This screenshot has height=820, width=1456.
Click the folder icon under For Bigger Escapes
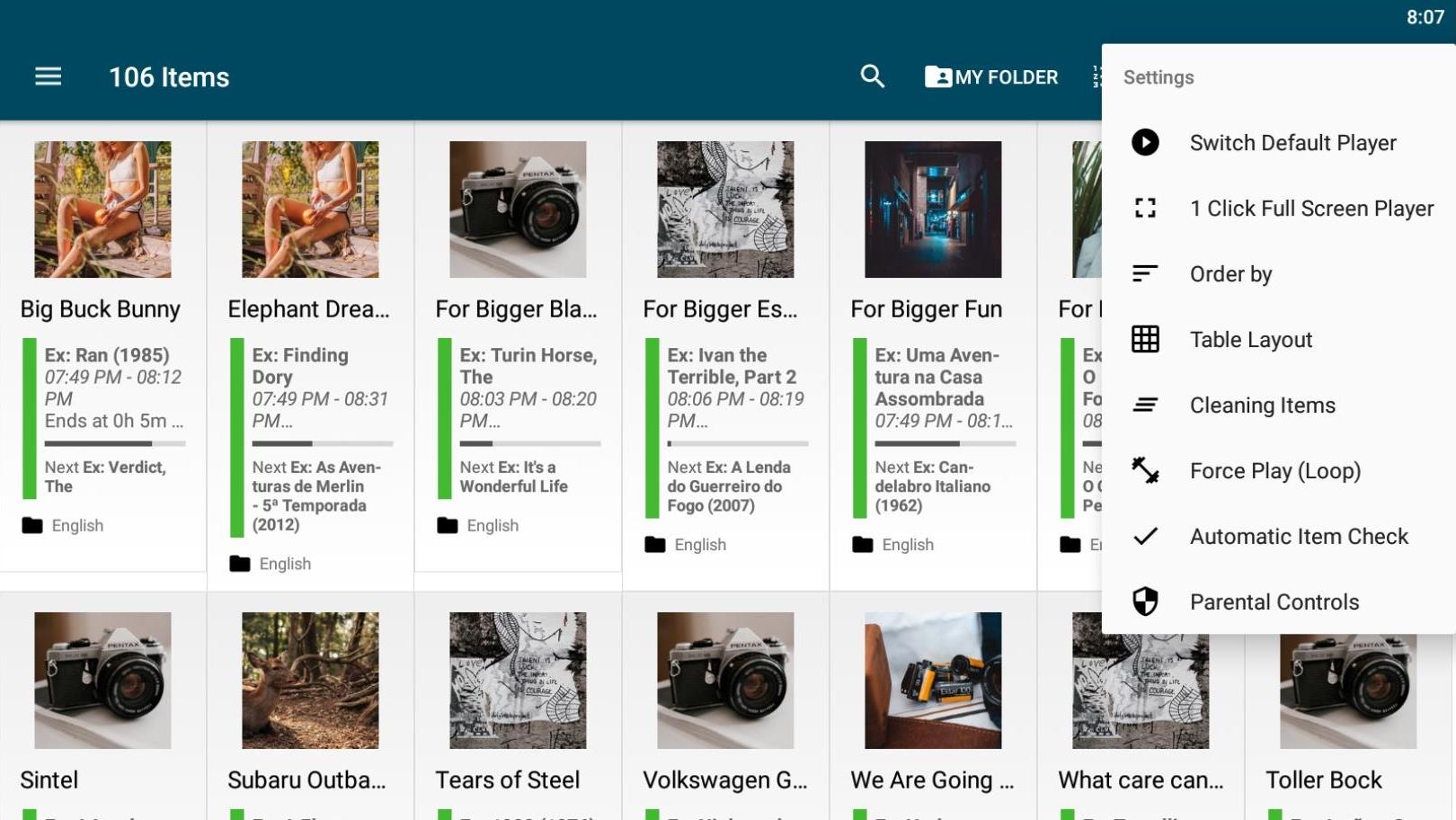click(655, 544)
